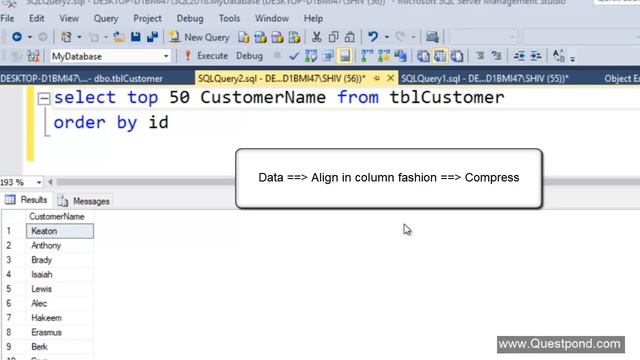The height and width of the screenshot is (360, 640).
Task: Open the File menu
Action: (x=7, y=18)
